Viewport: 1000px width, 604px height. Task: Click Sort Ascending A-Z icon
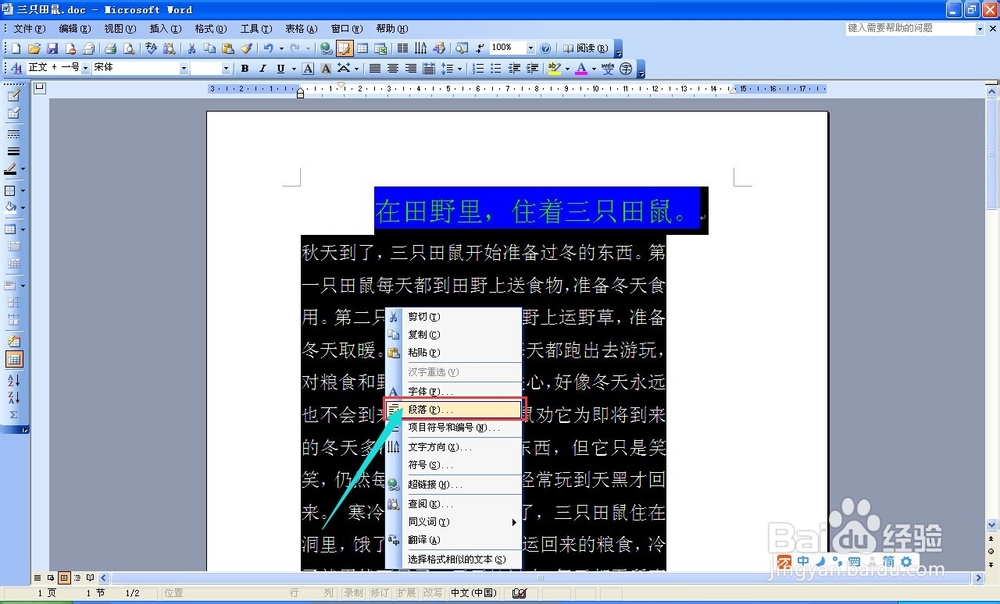(13, 381)
